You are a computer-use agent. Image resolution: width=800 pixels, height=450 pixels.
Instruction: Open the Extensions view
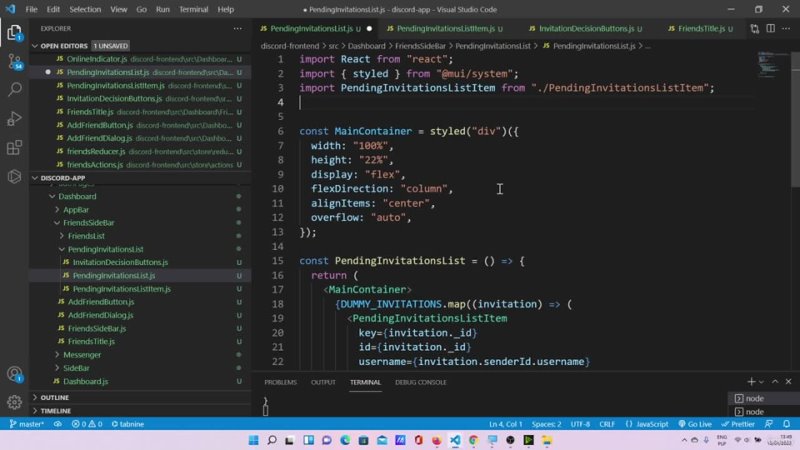(x=14, y=147)
